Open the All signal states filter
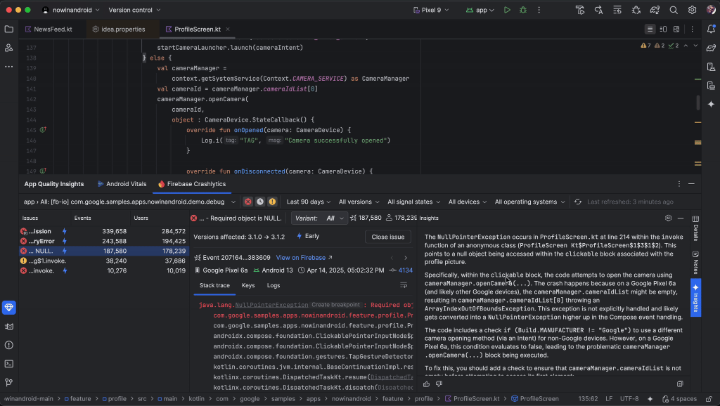 (414, 202)
